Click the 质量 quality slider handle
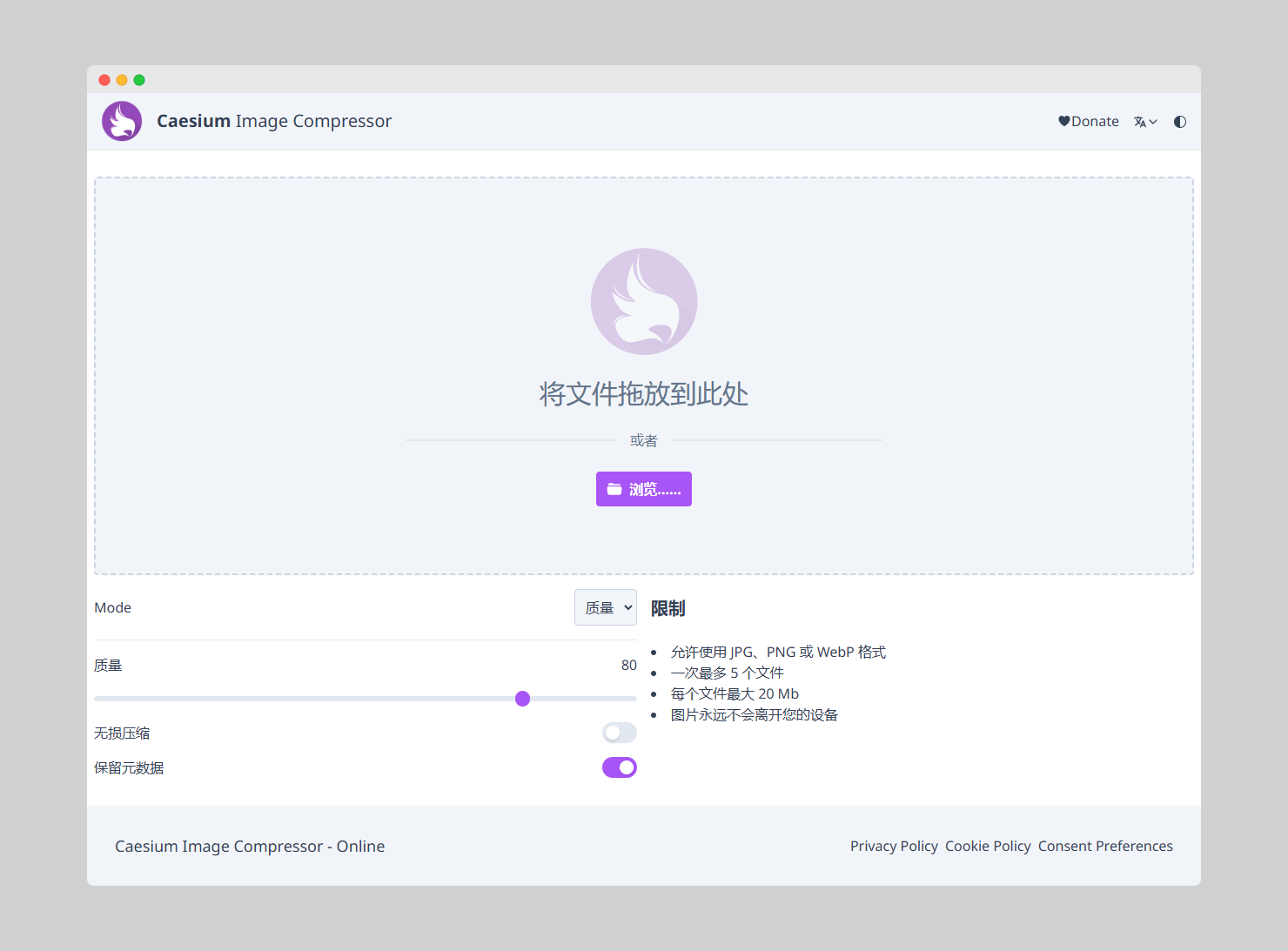Viewport: 1288px width, 951px height. click(522, 699)
